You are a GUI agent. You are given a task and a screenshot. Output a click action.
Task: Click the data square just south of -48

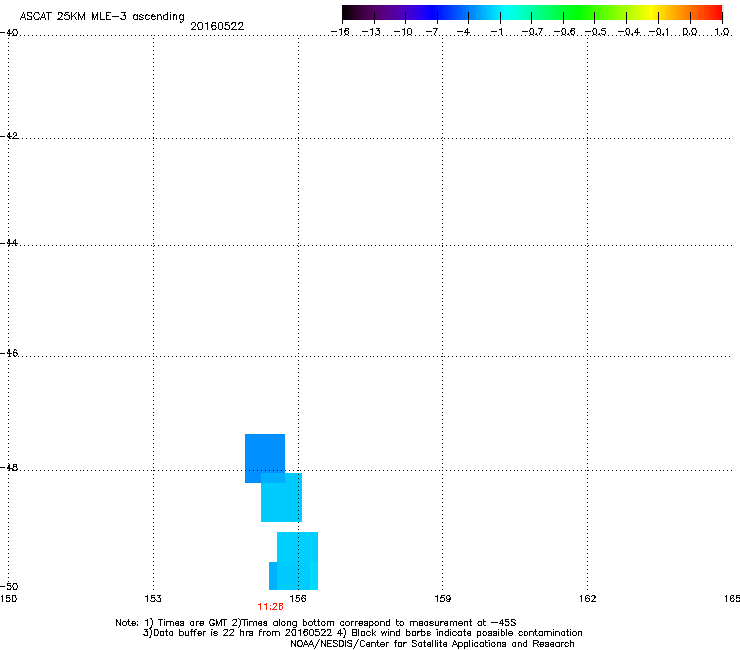click(x=282, y=498)
